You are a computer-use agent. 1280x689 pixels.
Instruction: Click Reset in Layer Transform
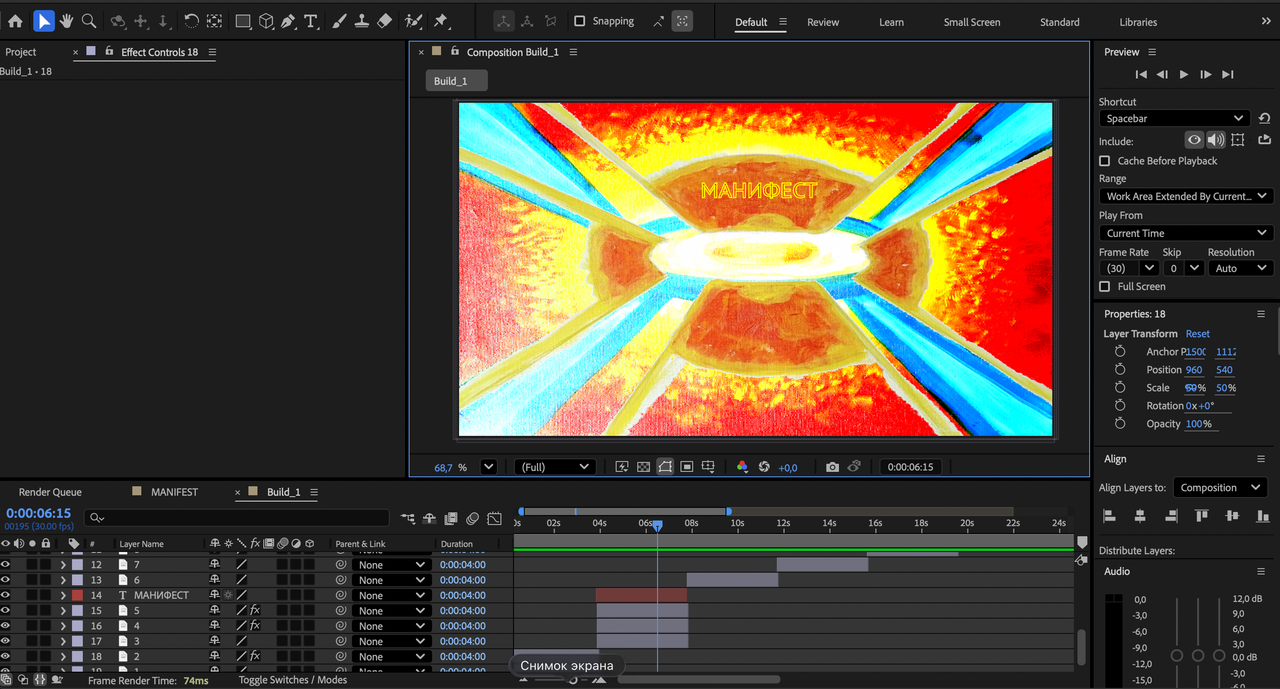(1197, 334)
